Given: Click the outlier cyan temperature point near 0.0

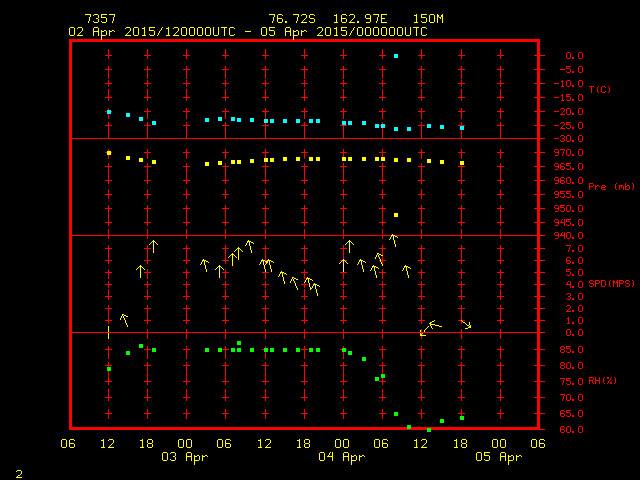Looking at the screenshot, I should click(396, 56).
